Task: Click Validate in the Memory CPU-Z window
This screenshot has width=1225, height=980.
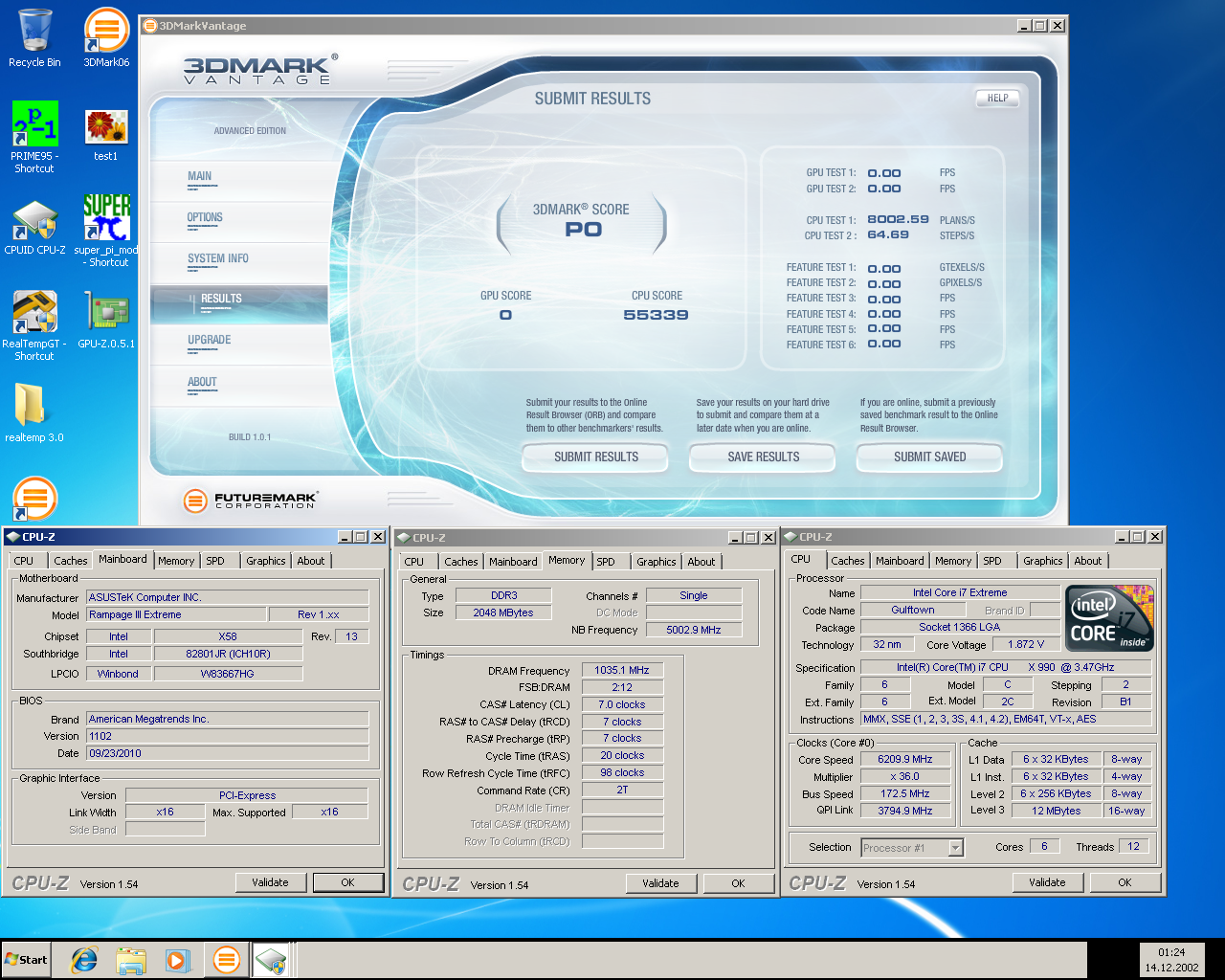Action: (660, 883)
